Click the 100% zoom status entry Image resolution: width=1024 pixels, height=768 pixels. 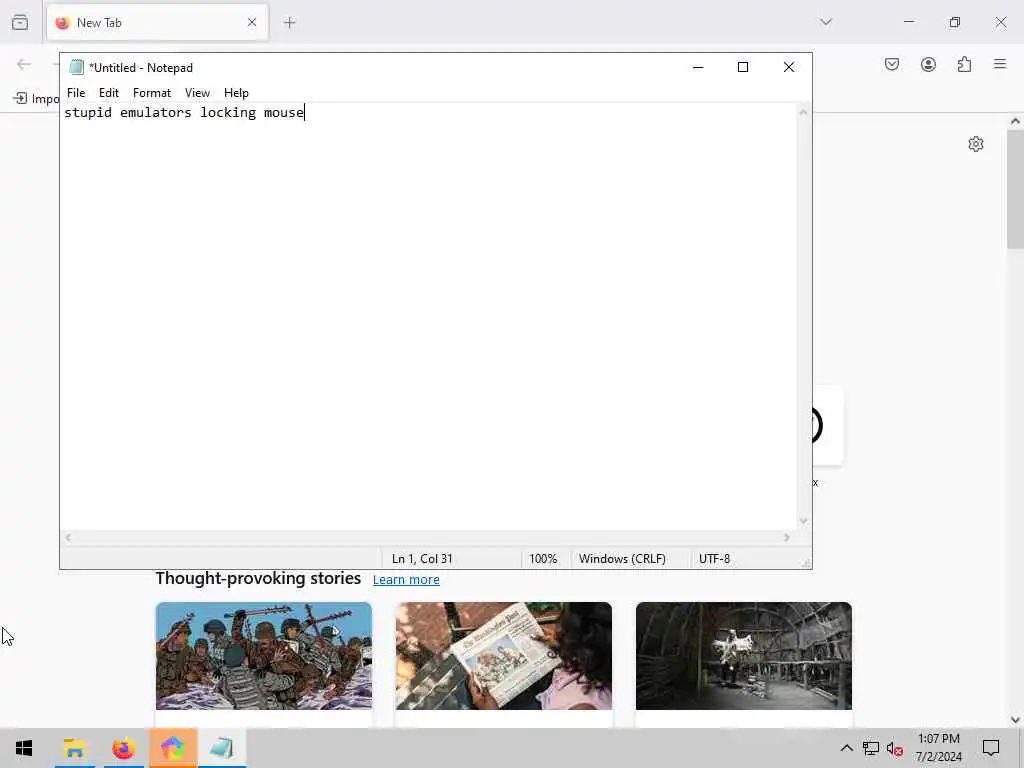tap(543, 559)
